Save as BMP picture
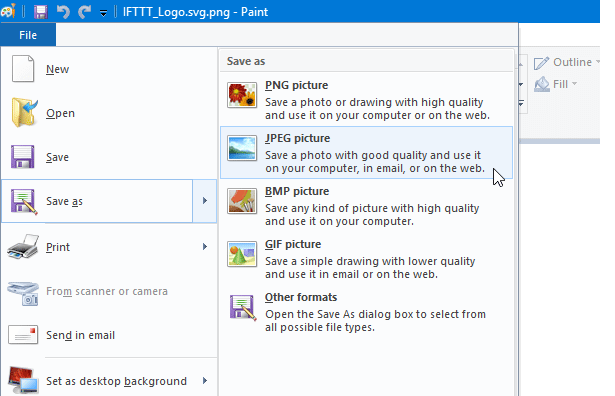Viewport: 615px width, 396px height. [x=366, y=205]
